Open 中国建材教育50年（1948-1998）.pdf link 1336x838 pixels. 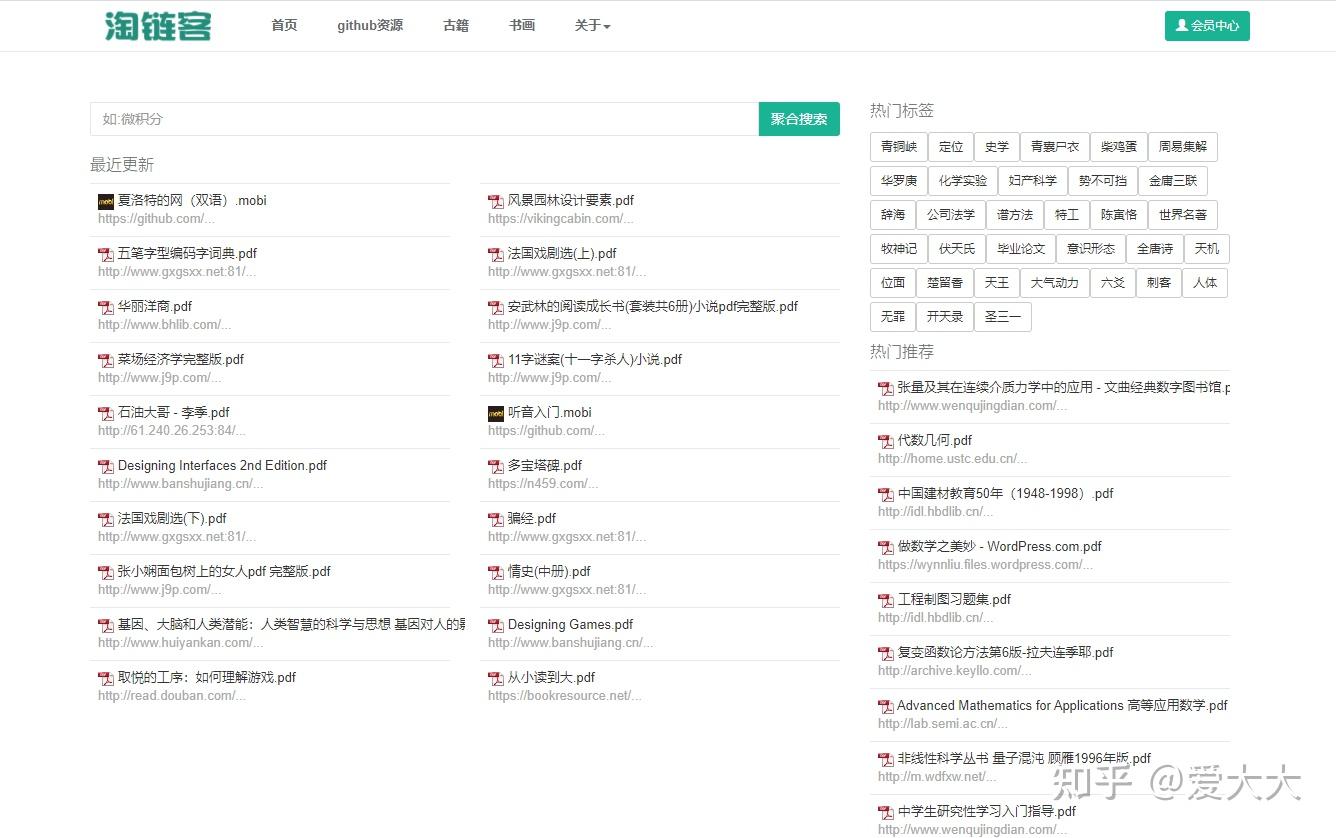pos(1006,494)
